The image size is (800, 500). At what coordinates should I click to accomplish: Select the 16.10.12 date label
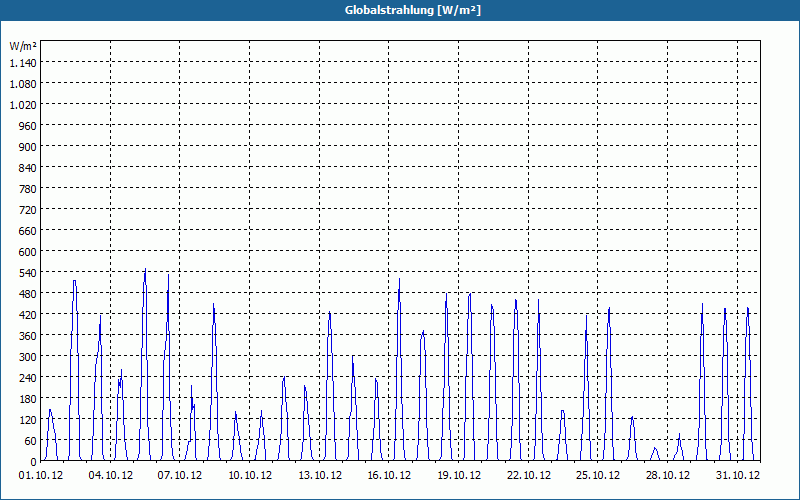389,476
